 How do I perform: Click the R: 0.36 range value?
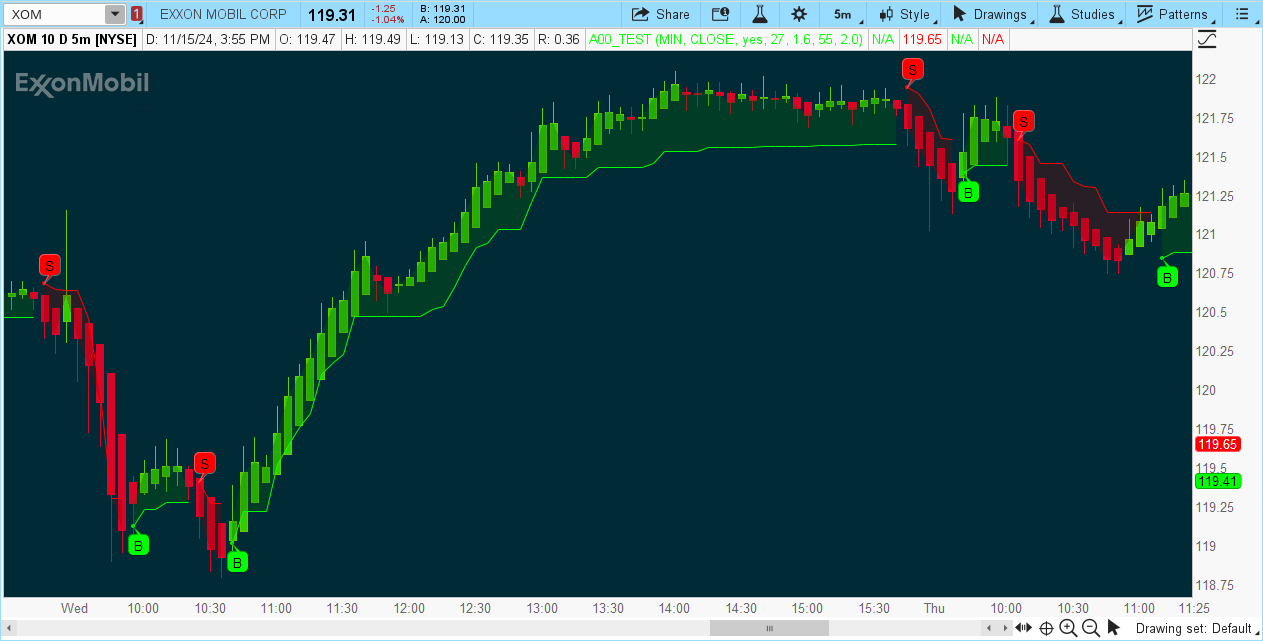click(558, 39)
